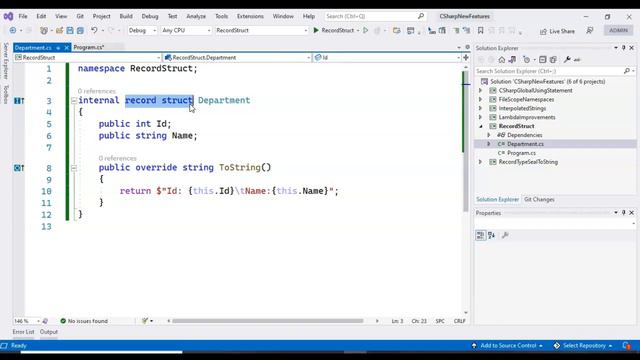Open the Any CPU platform dropdown

click(186, 31)
